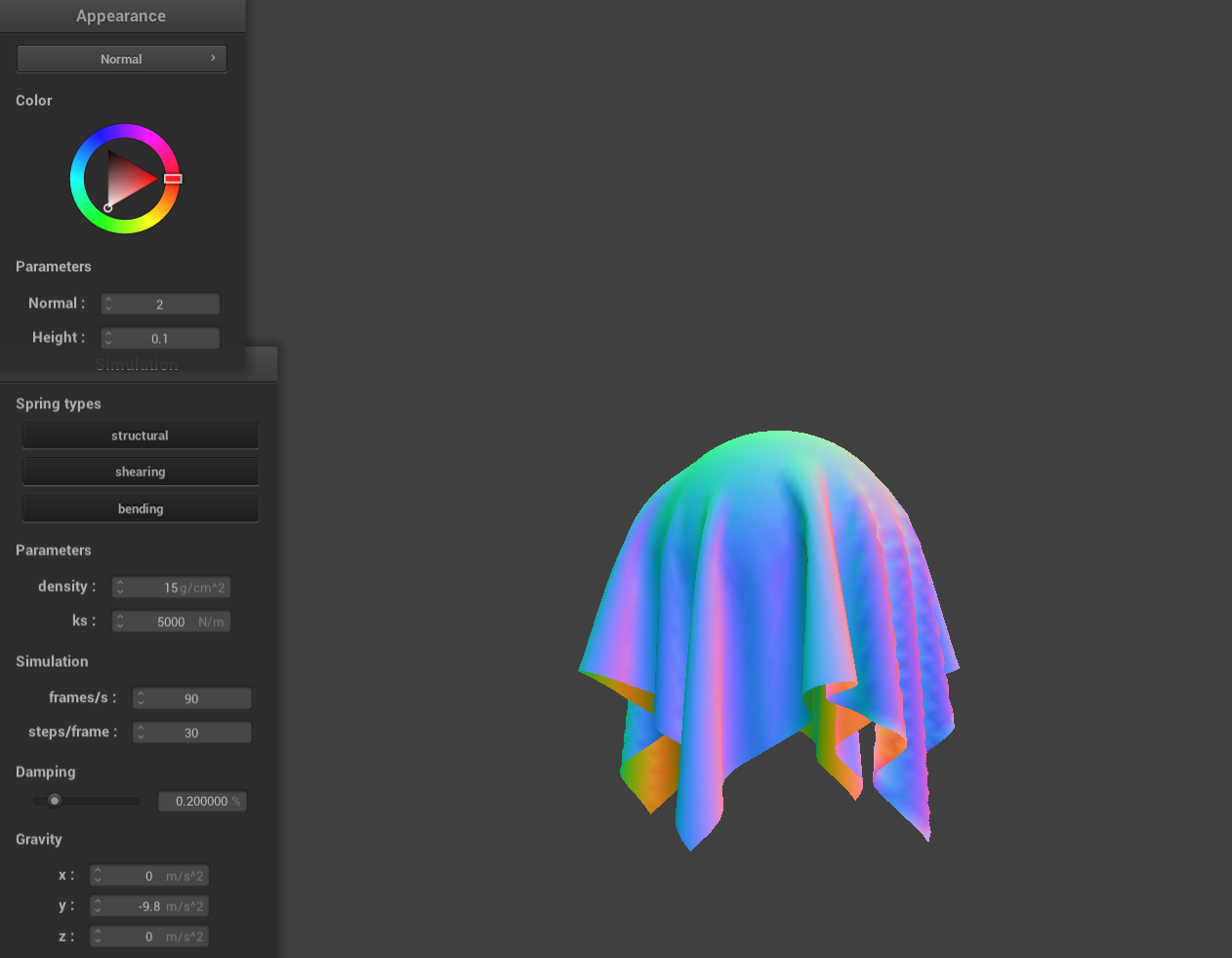Click the steps/frame stepper arrows
Screen dimensions: 1232x958
tap(142, 732)
